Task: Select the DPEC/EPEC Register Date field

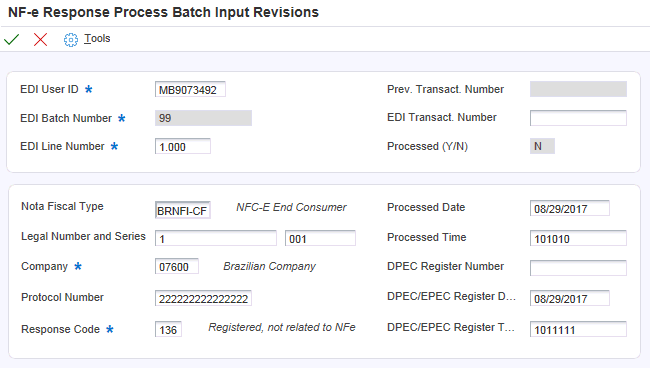Action: [570, 298]
